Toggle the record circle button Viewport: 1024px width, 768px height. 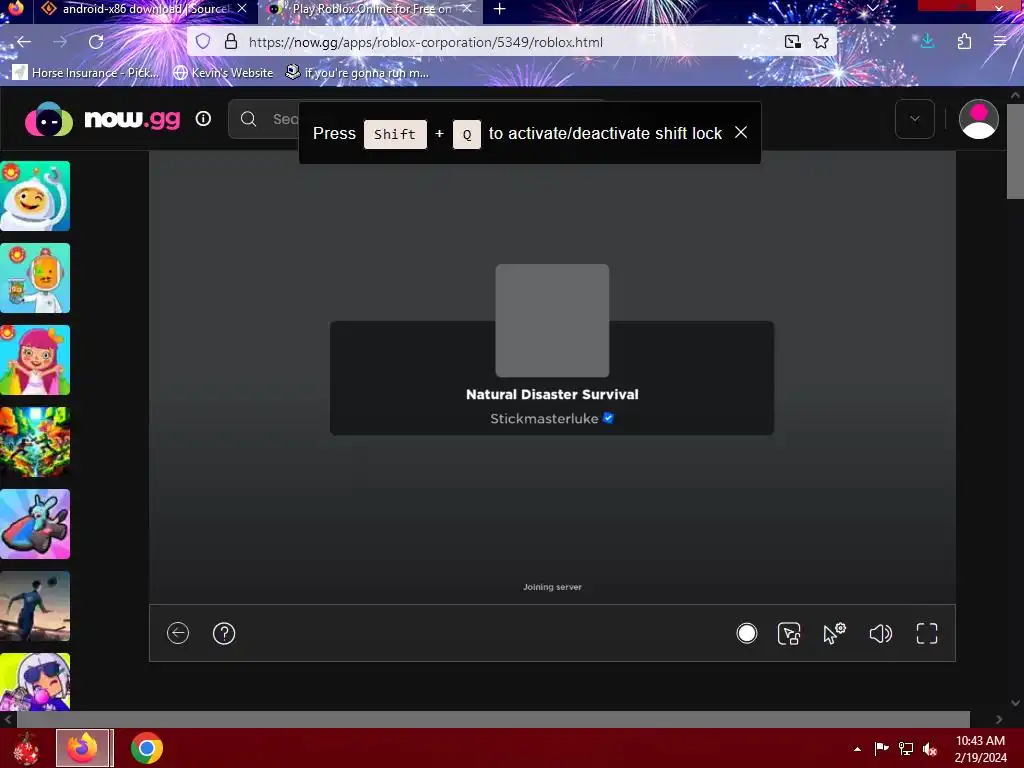click(746, 633)
